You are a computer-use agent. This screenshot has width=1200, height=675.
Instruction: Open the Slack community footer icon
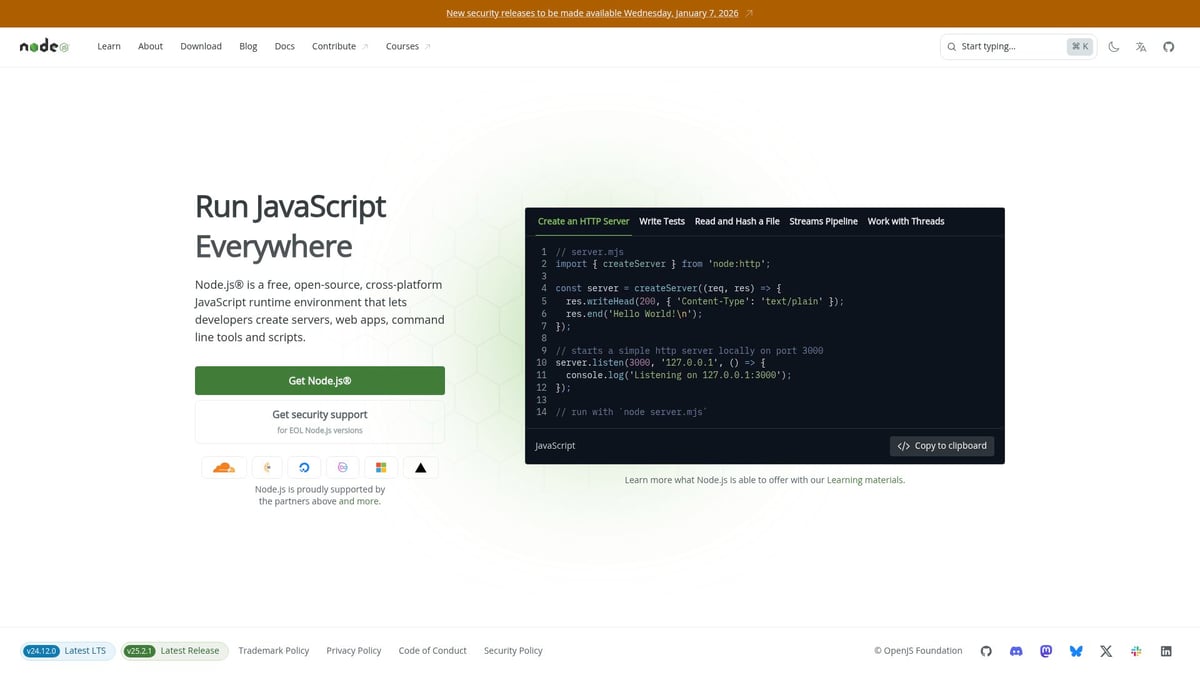point(1136,651)
